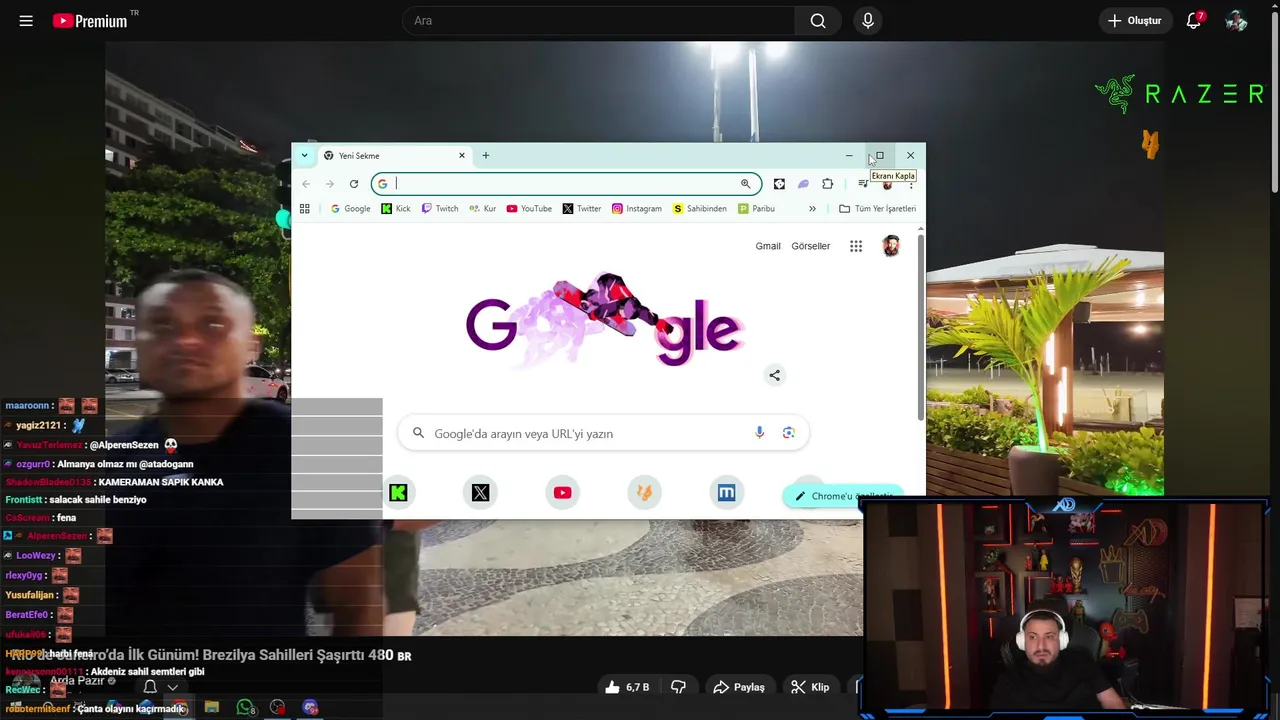The height and width of the screenshot is (720, 1280).
Task: Open Twitter bookmark
Action: tap(582, 209)
